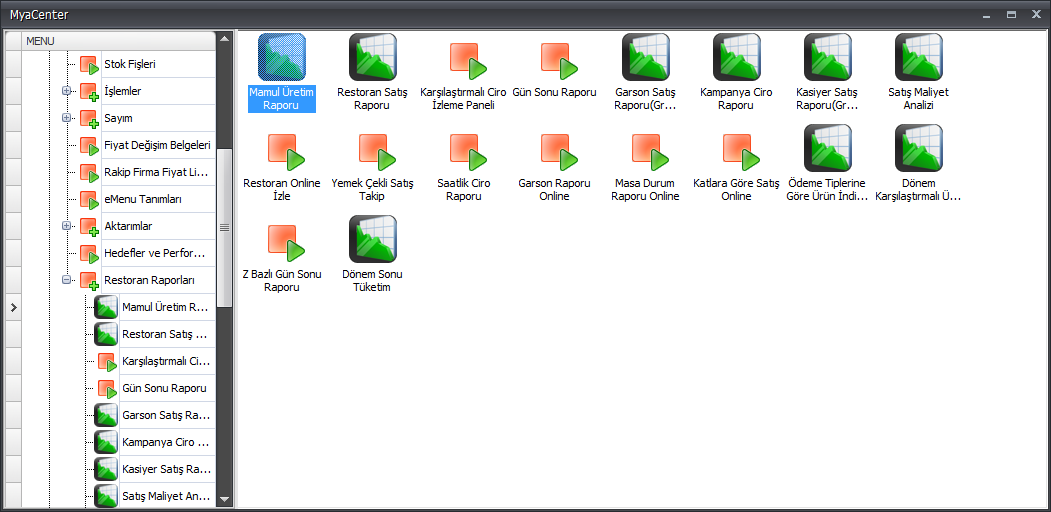This screenshot has width=1051, height=512.
Task: Expand the Aktarımlar tree node
Action: click(x=66, y=226)
